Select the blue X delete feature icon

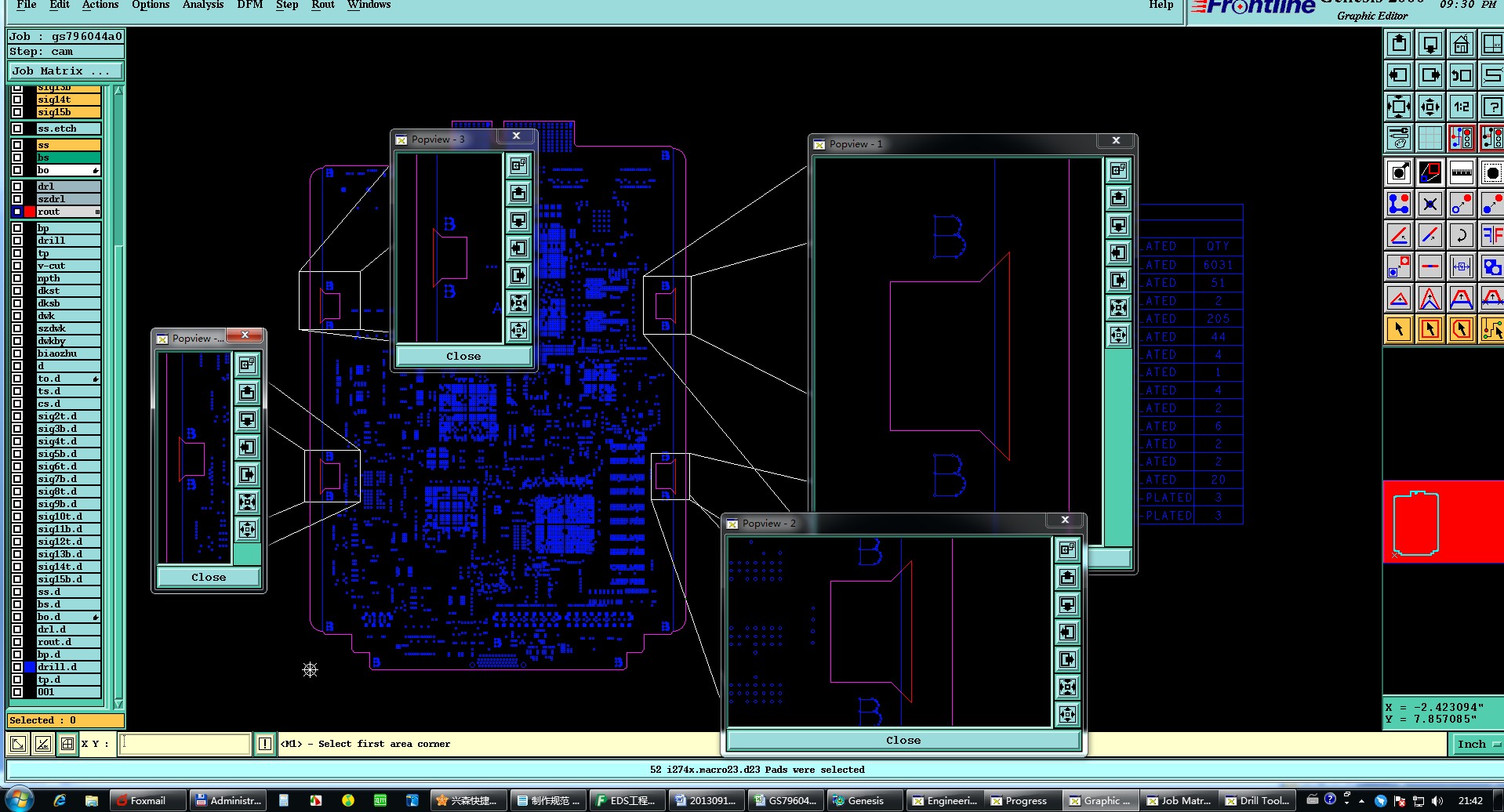pyautogui.click(x=1430, y=204)
